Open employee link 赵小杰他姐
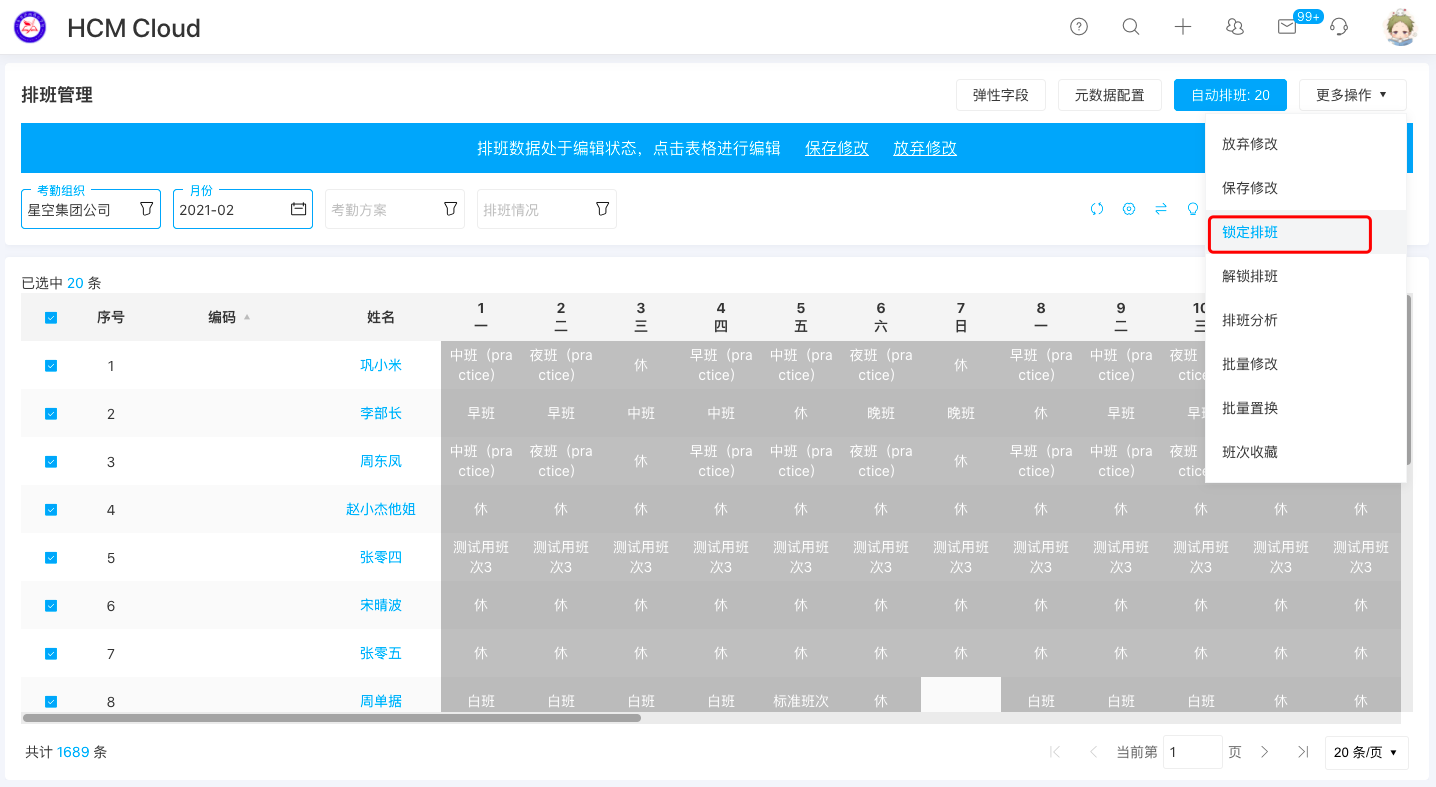This screenshot has height=787, width=1436. (381, 509)
